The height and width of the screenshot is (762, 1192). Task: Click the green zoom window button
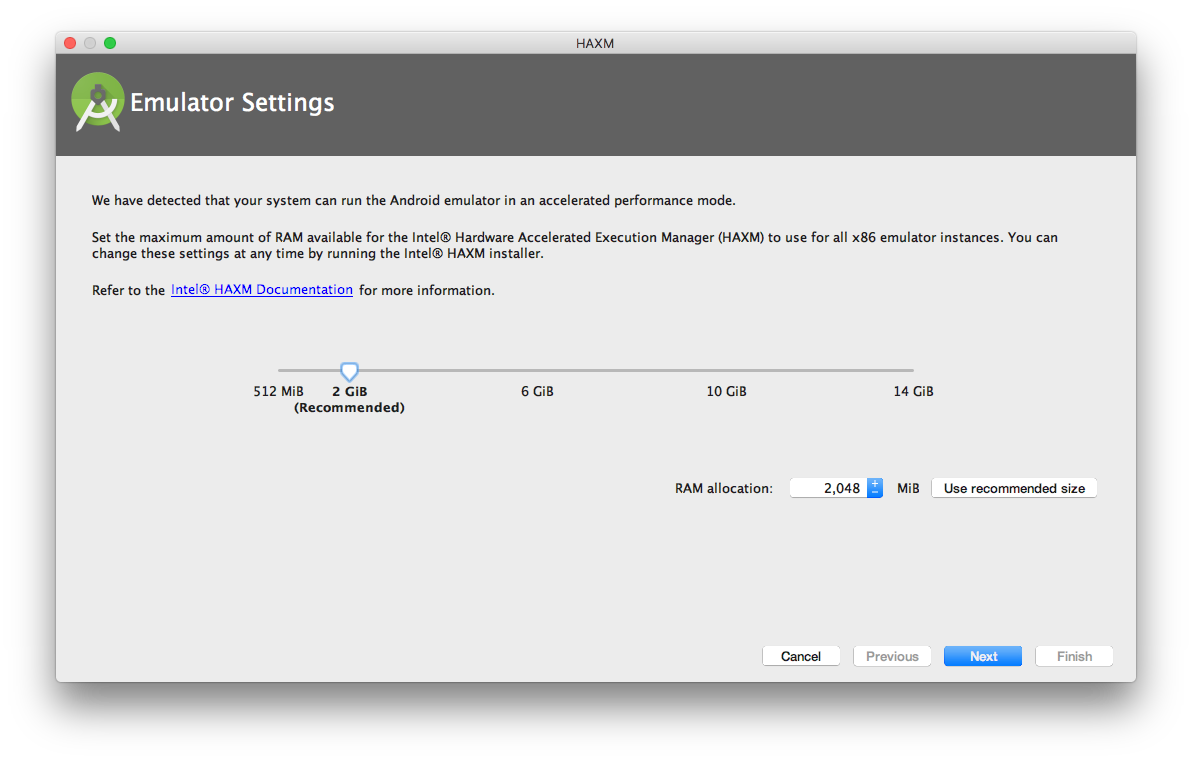[110, 43]
